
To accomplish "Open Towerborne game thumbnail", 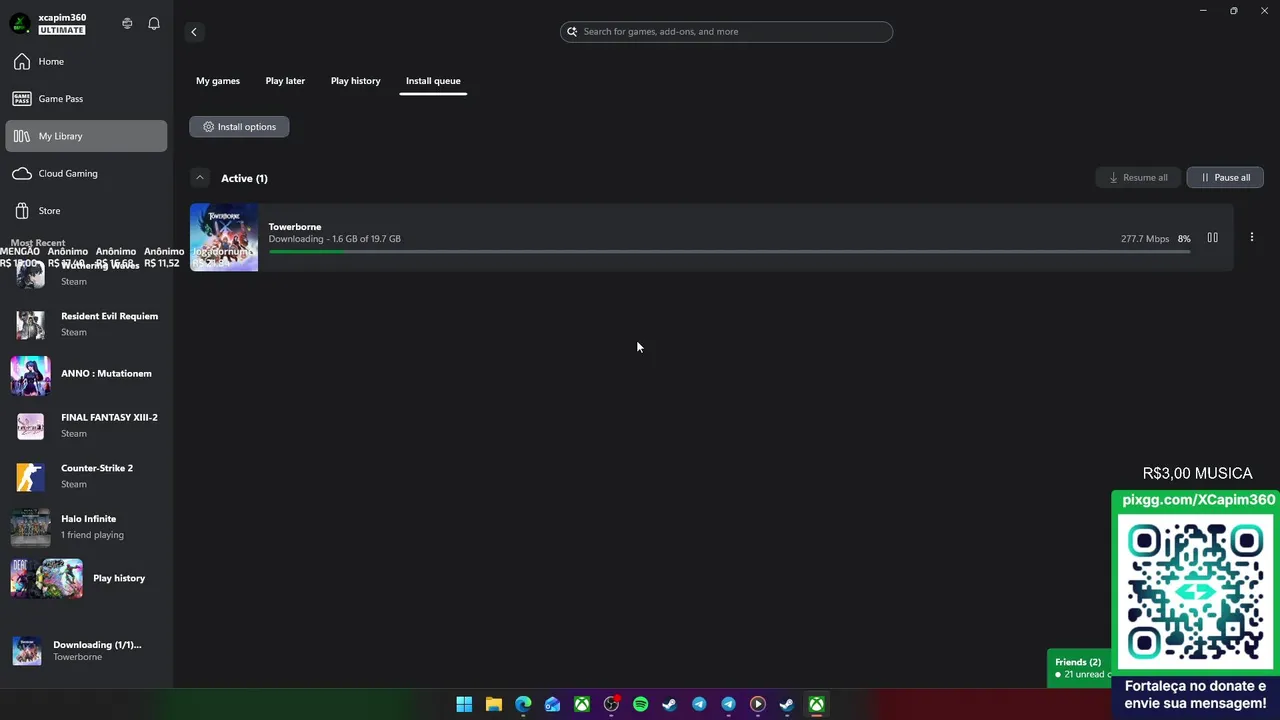I will coord(224,238).
